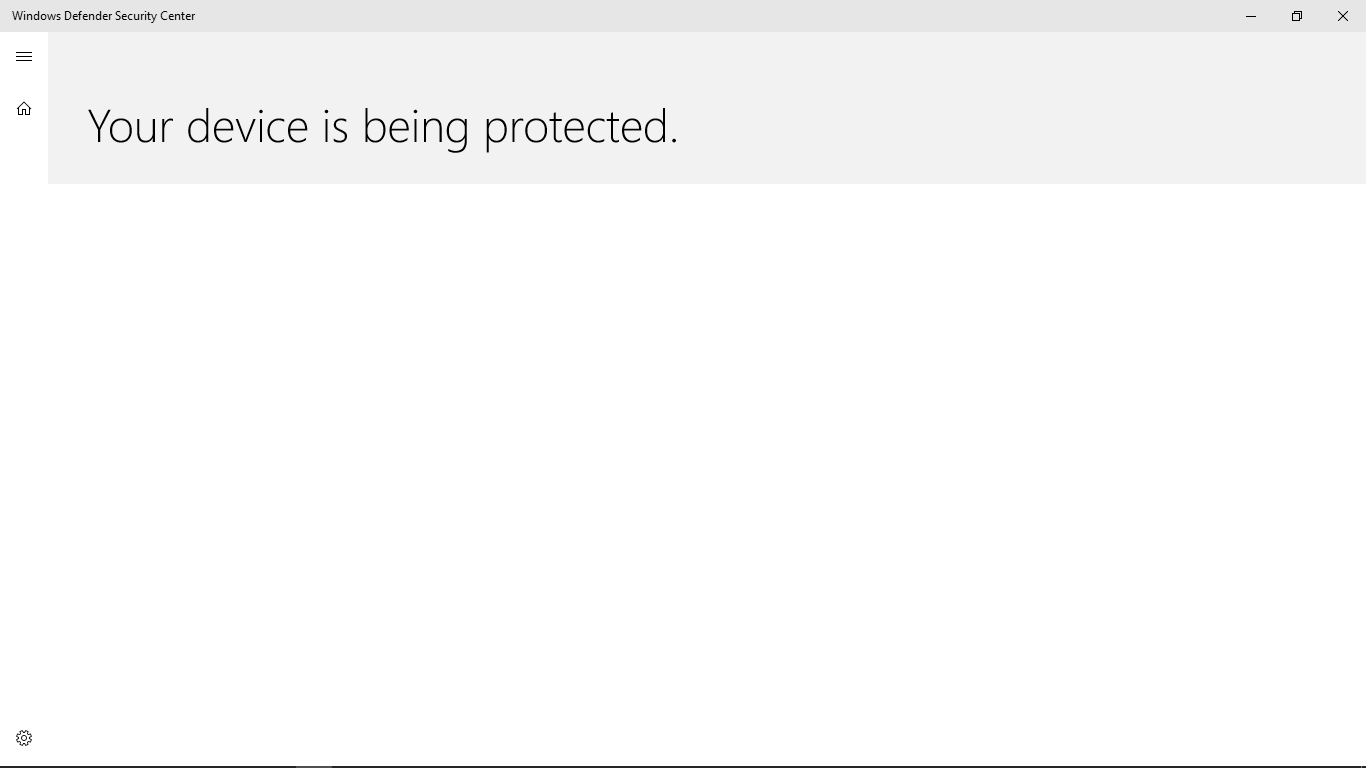Click the word "Your" in the heading
This screenshot has width=1366, height=768.
pos(130,127)
